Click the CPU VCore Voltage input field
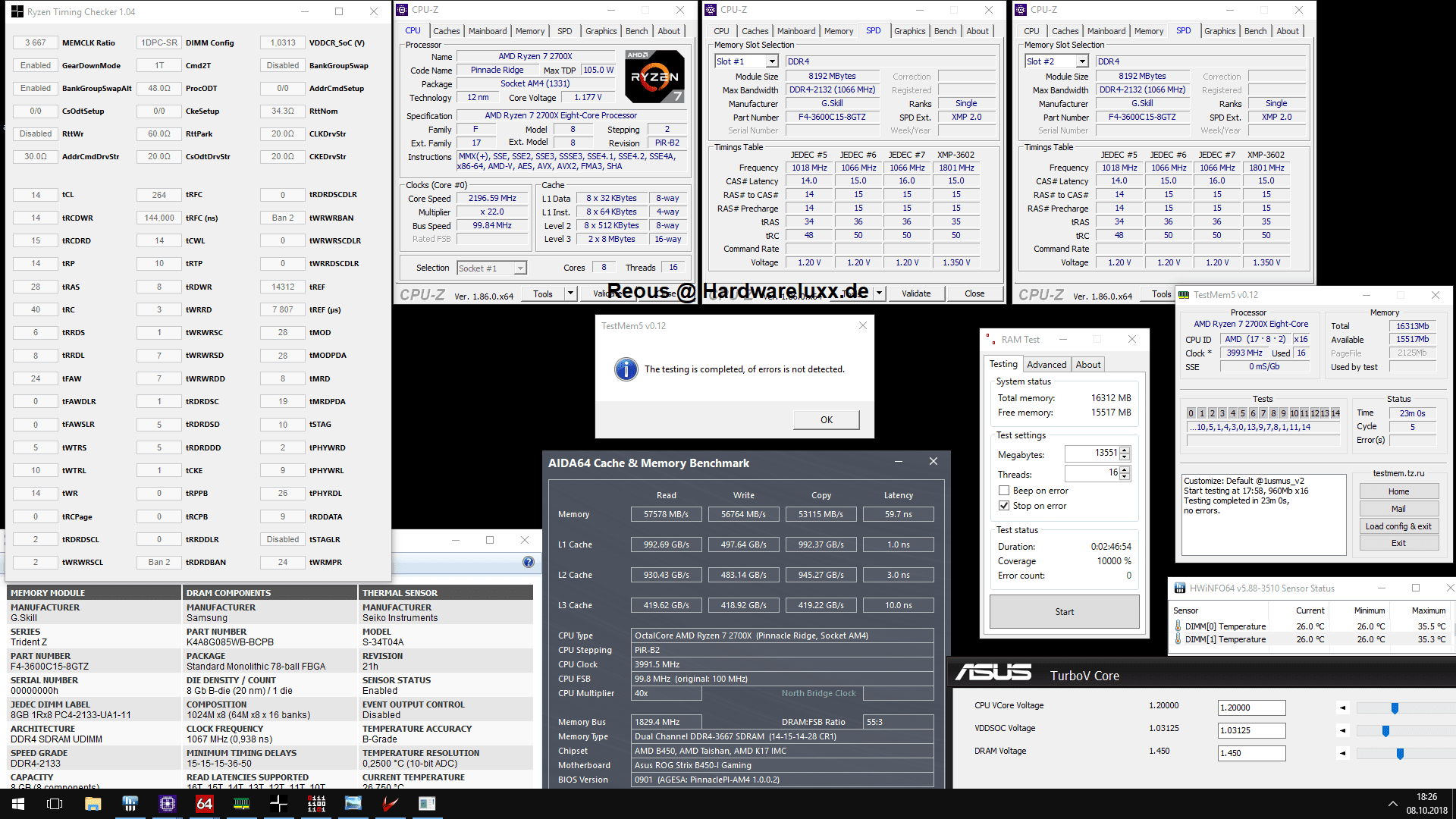Screen dimensions: 1456x819 [x=1251, y=708]
